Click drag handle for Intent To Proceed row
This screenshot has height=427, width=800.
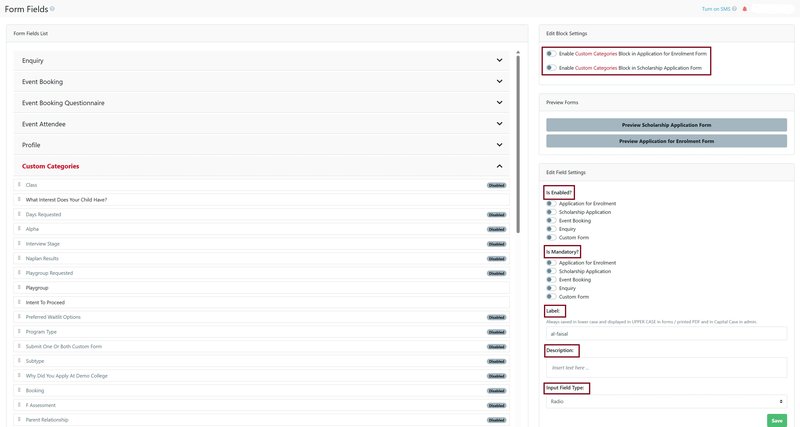[19, 302]
